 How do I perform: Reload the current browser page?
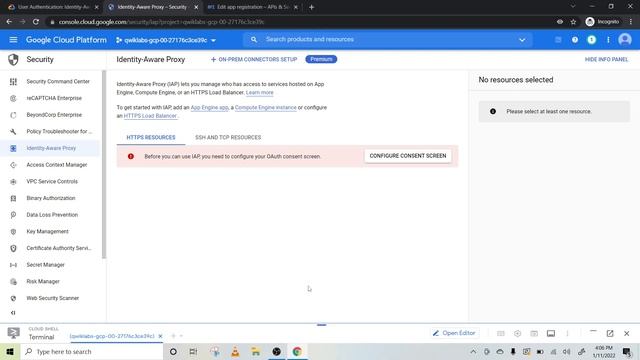[36, 22]
